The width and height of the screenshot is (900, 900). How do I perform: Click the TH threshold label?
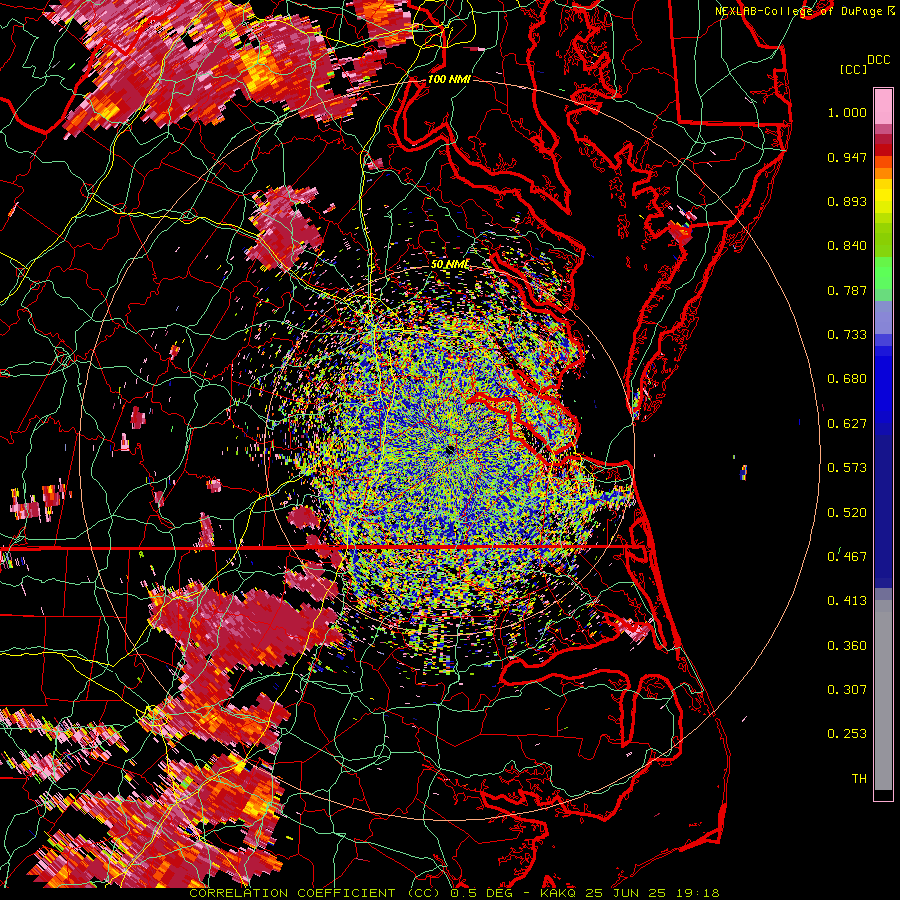(x=859, y=779)
